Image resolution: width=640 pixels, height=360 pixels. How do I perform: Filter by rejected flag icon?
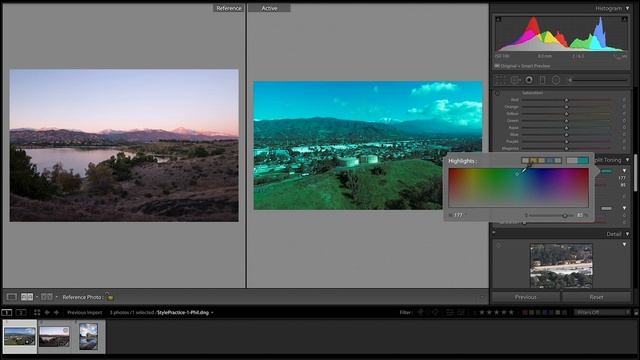point(436,312)
